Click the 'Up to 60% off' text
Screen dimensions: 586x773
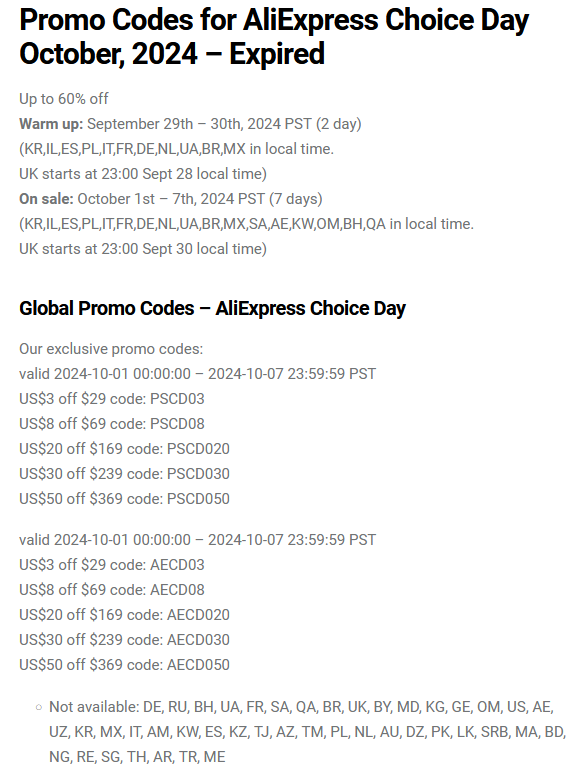tap(64, 99)
